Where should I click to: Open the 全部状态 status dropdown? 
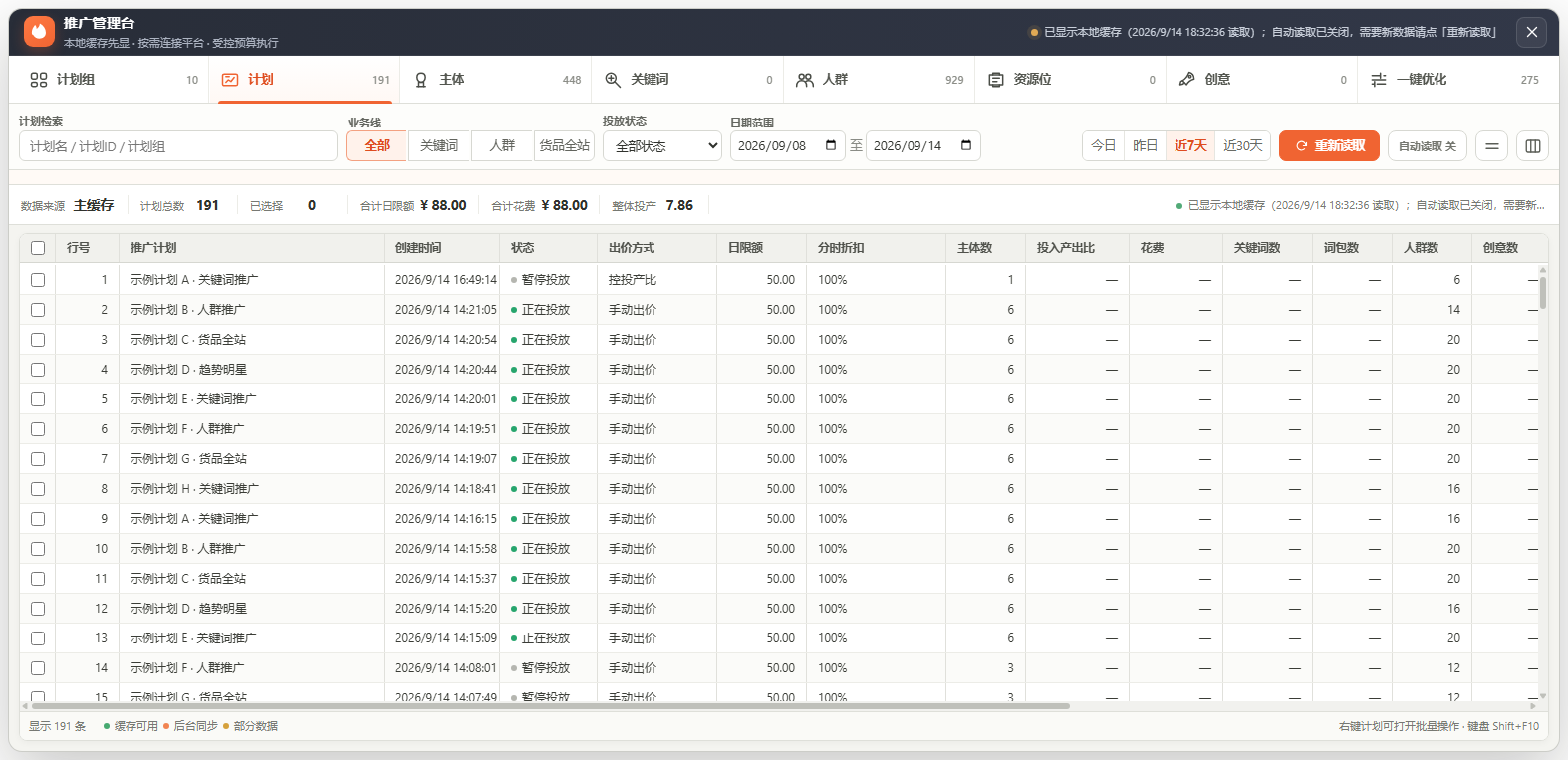(x=661, y=146)
